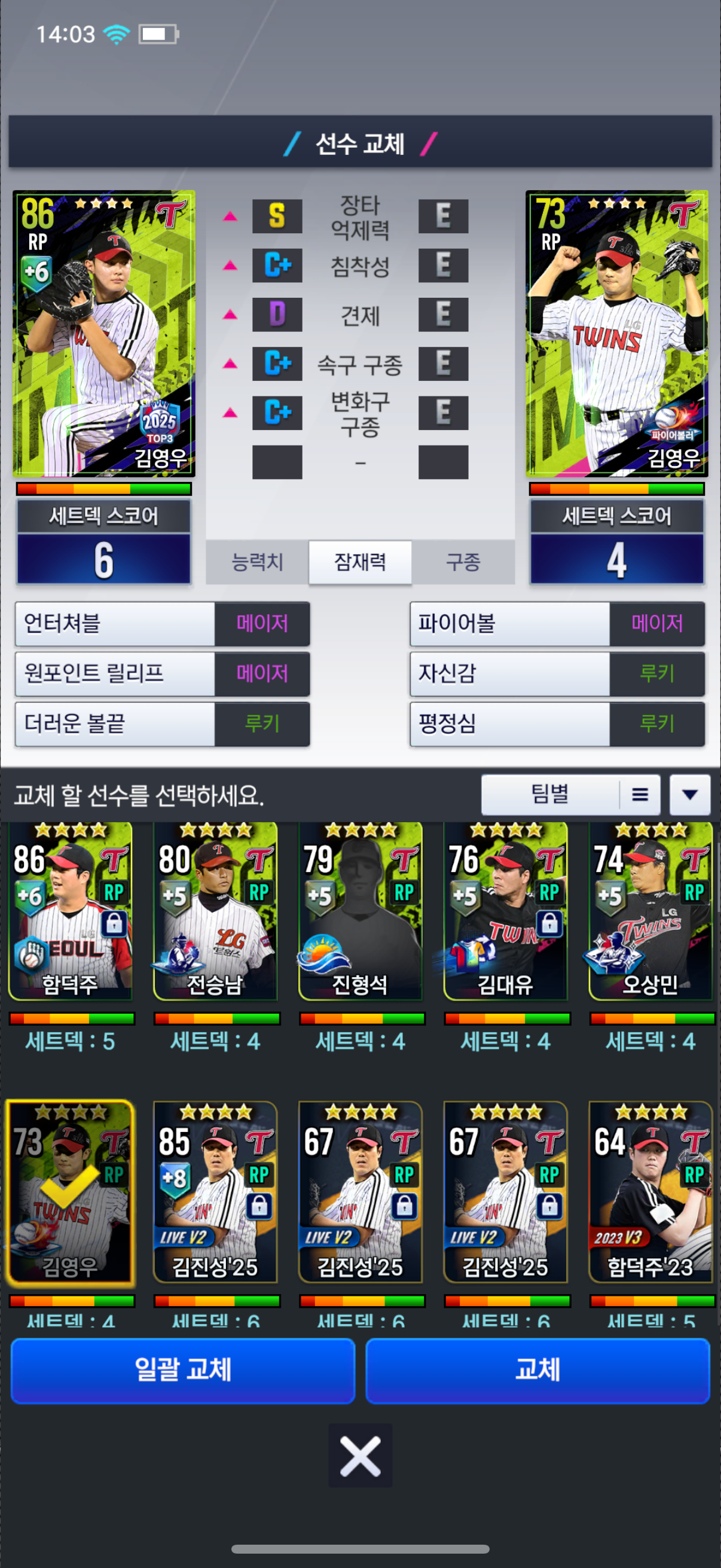Close the 선수 교체 screen with X
Image resolution: width=721 pixels, height=1568 pixels.
tap(360, 1456)
